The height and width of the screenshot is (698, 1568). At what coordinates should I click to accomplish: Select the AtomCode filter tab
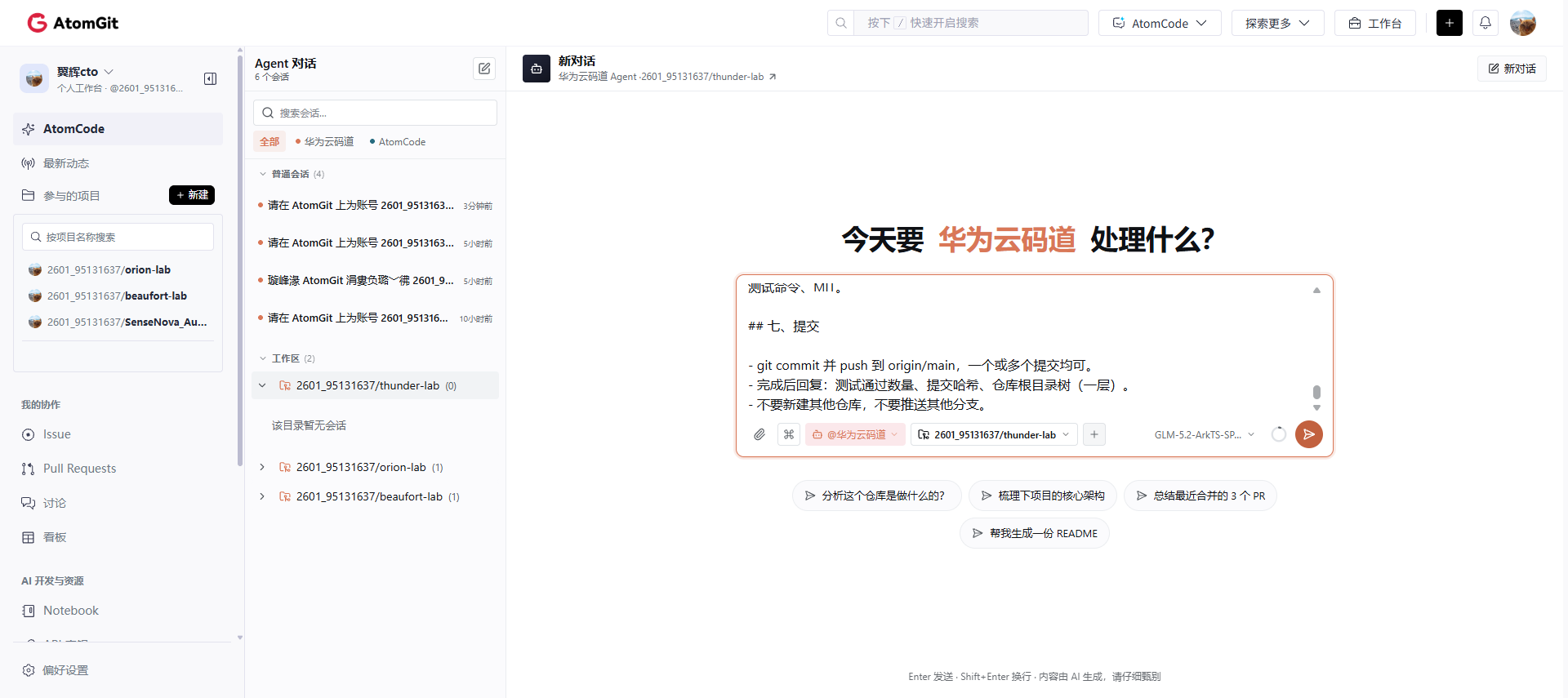(x=398, y=141)
